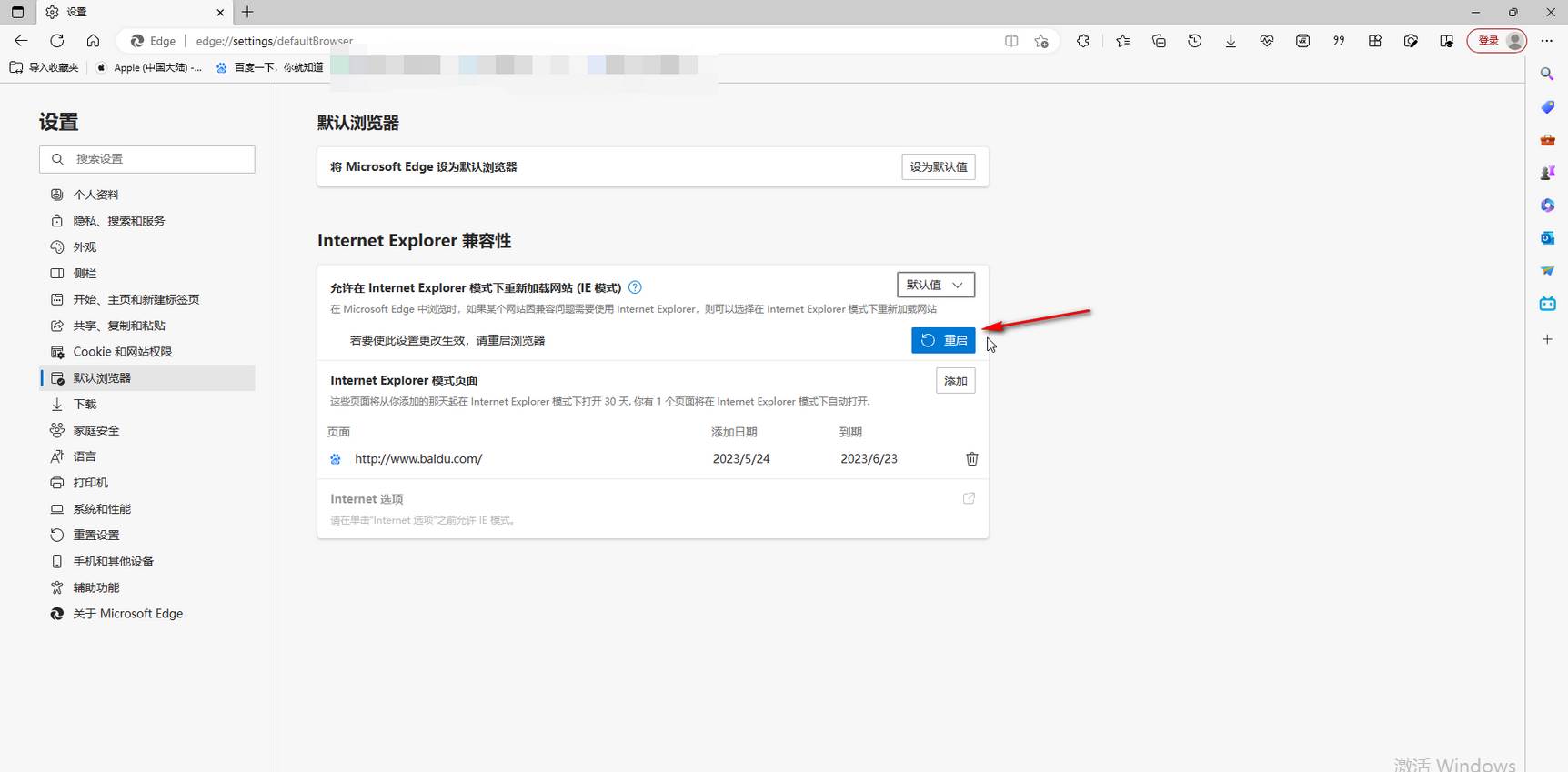Click the 搜索设置 search field
The width and height of the screenshot is (1568, 772).
click(147, 159)
